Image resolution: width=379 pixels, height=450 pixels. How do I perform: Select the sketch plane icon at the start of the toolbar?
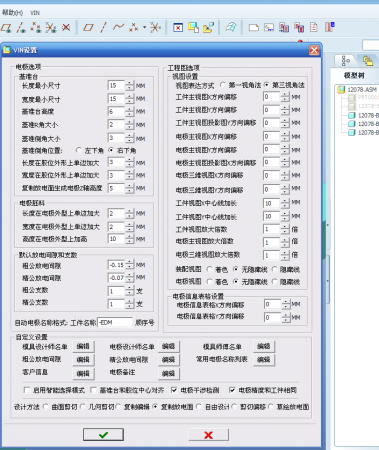pos(6,28)
